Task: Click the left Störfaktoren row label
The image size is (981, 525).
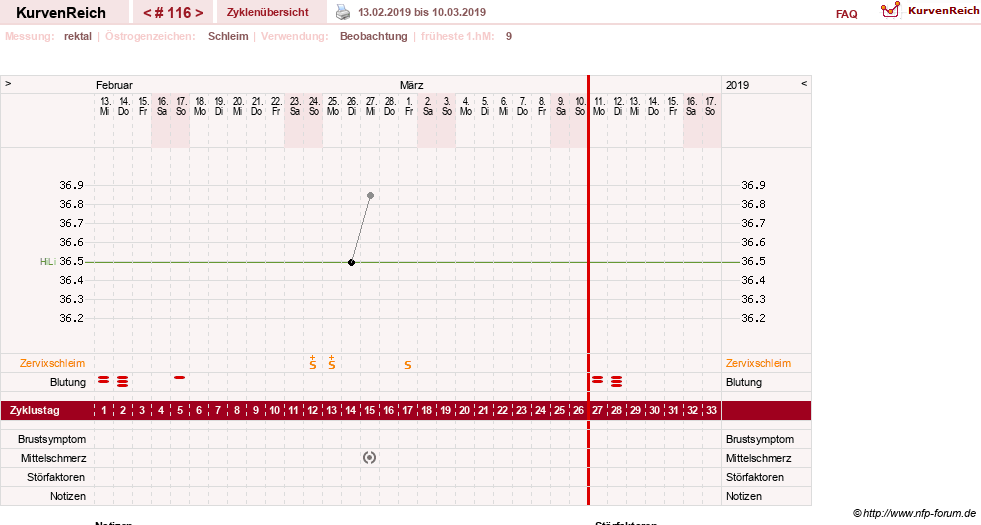Action: tap(56, 477)
